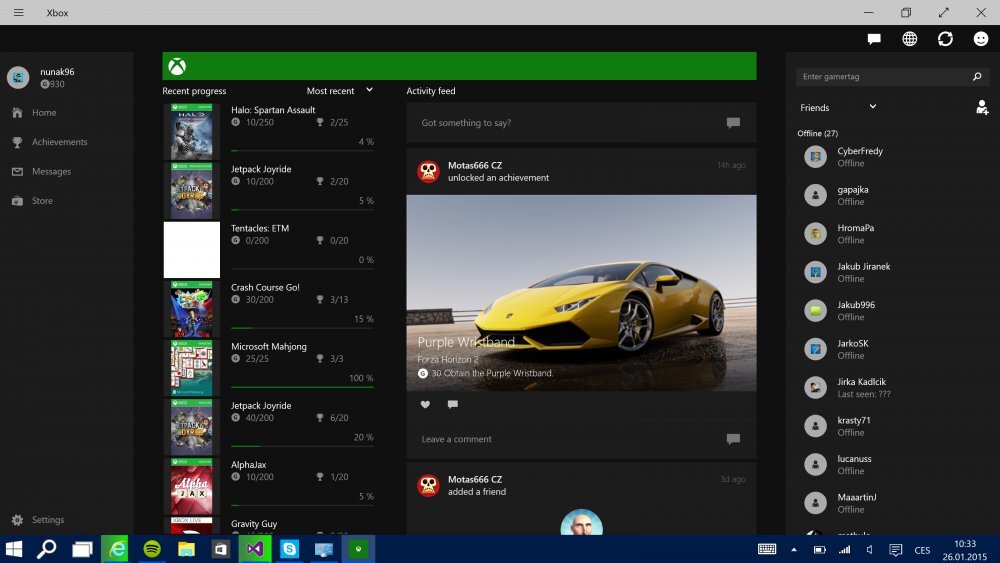Open the Xbox app icon in the taskbar
Screen dimensions: 1000x563
coord(358,549)
